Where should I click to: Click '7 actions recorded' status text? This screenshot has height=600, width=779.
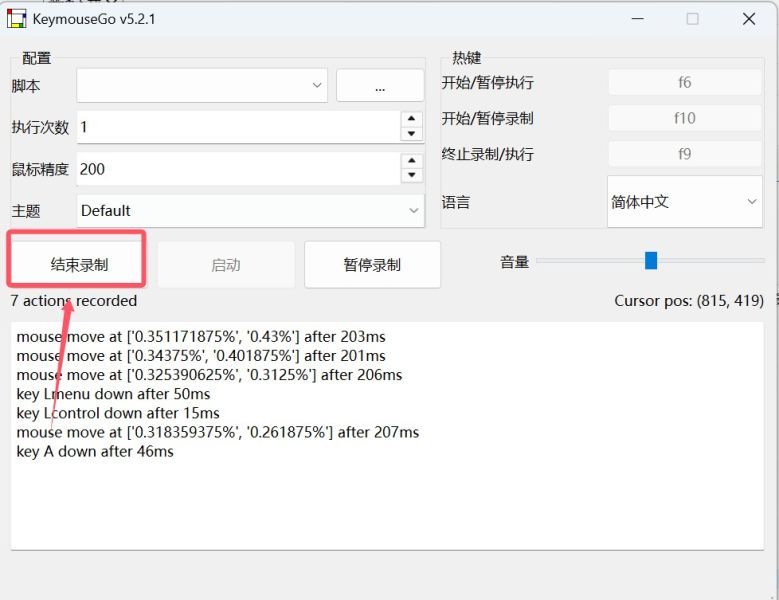[74, 300]
